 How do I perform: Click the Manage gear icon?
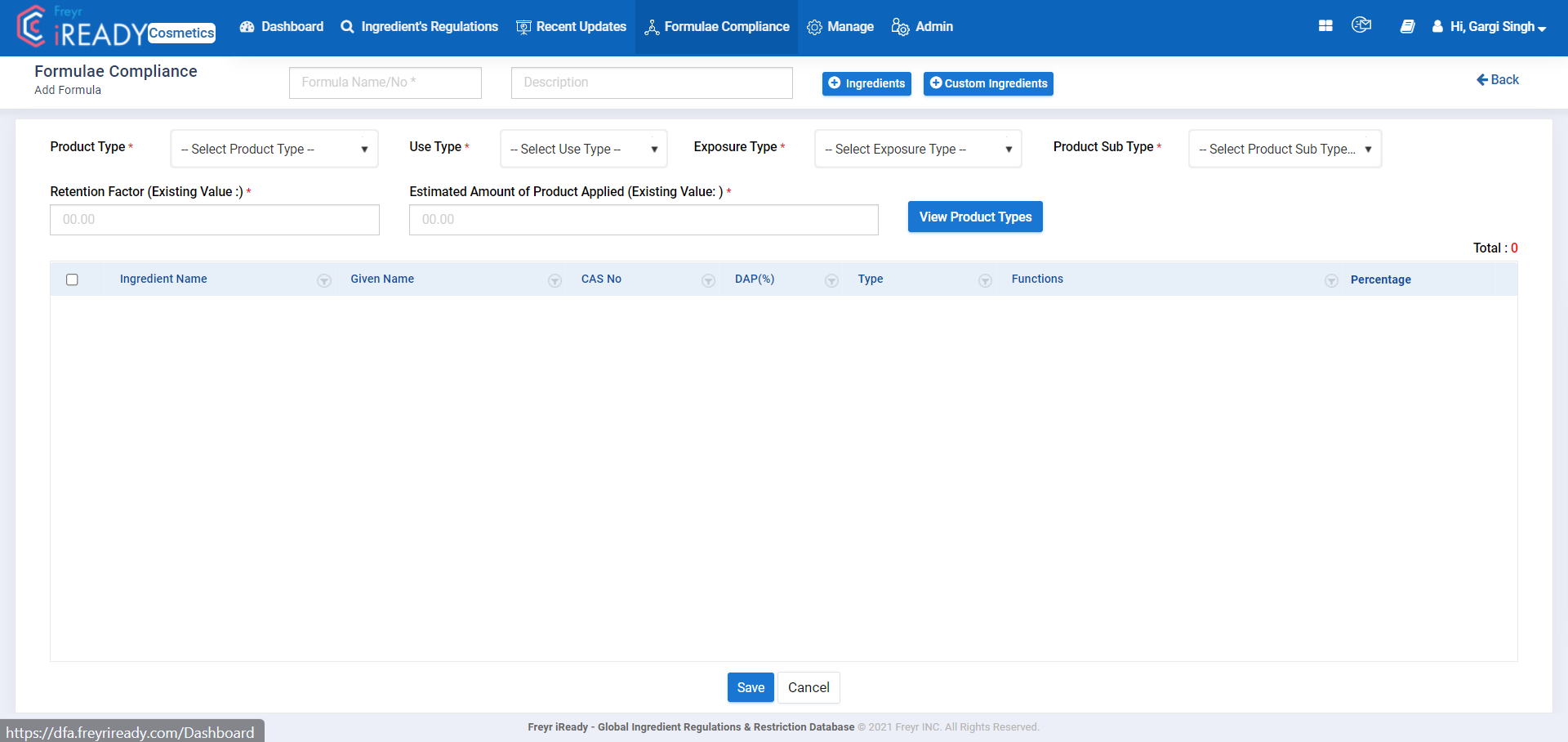[814, 27]
